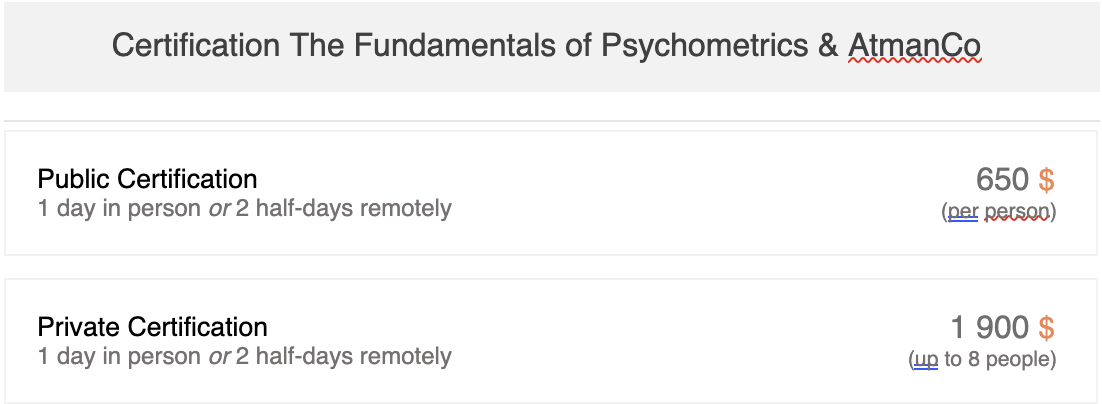Click the italic 'or' in Public Certification row
This screenshot has height=404, width=1102.
tap(219, 209)
